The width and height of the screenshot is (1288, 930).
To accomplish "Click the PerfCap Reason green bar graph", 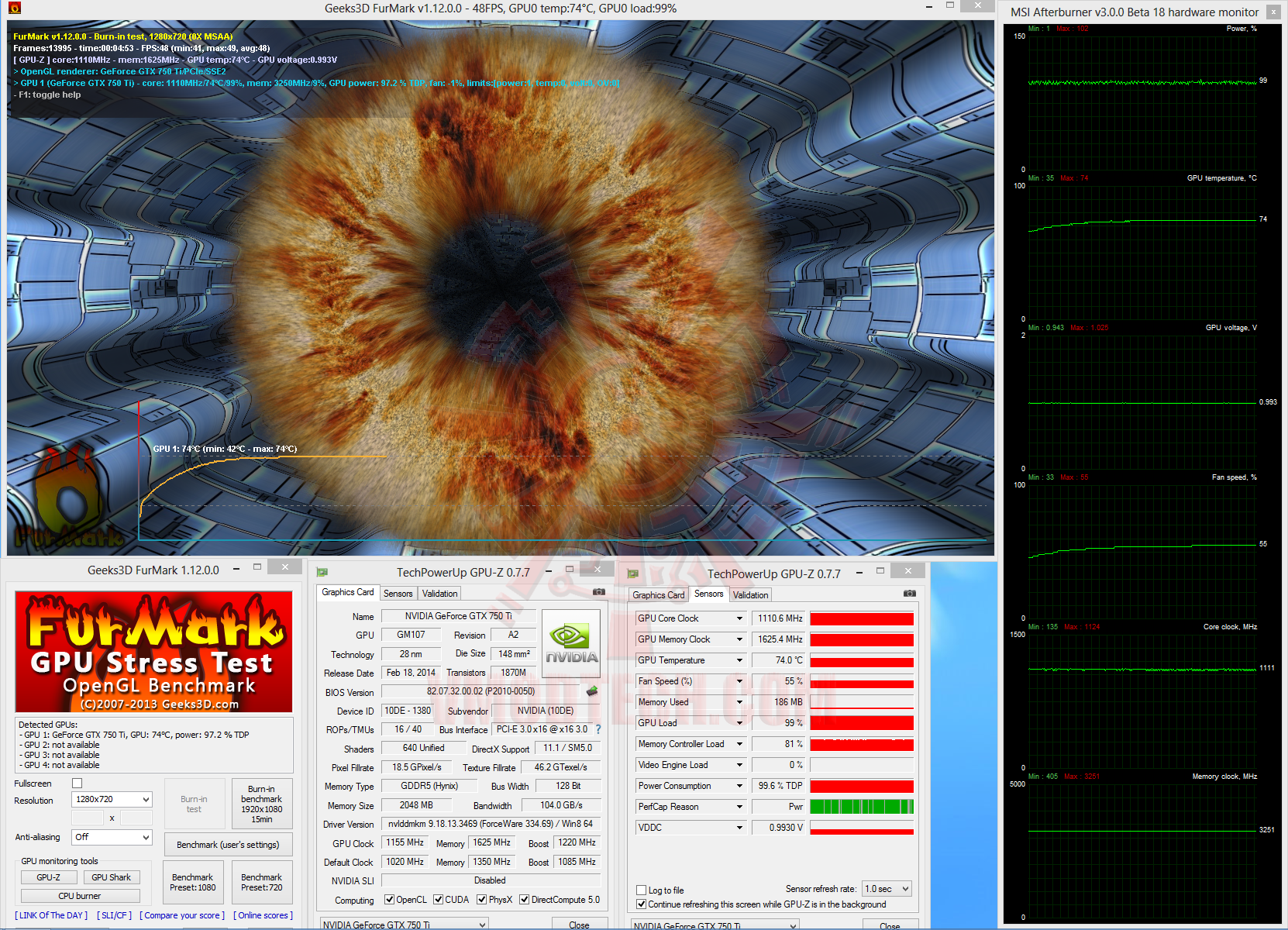I will [862, 807].
